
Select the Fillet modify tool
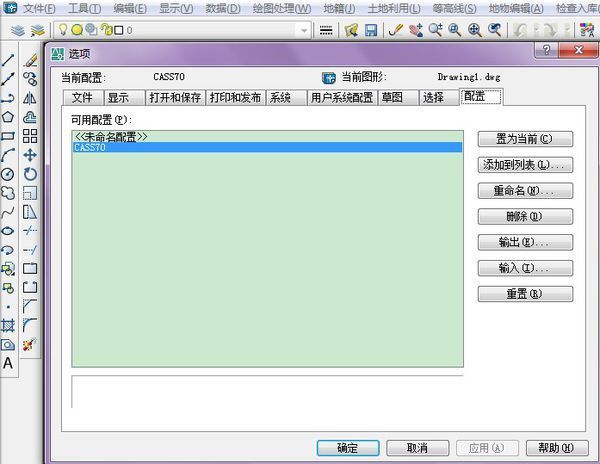coord(30,326)
